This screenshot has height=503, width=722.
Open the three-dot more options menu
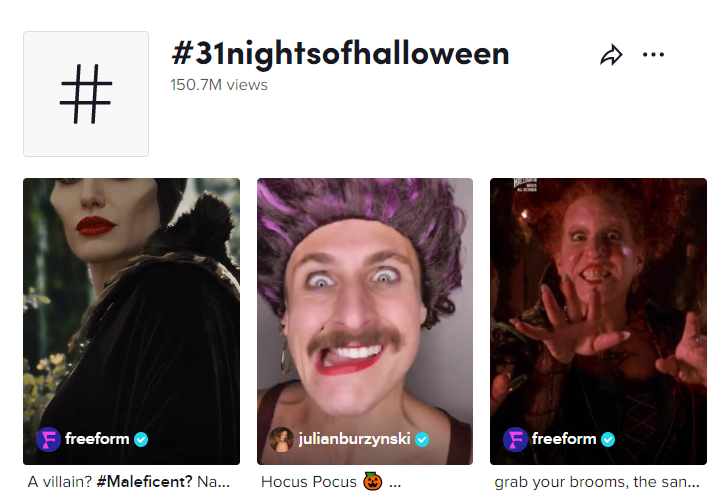pyautogui.click(x=653, y=55)
